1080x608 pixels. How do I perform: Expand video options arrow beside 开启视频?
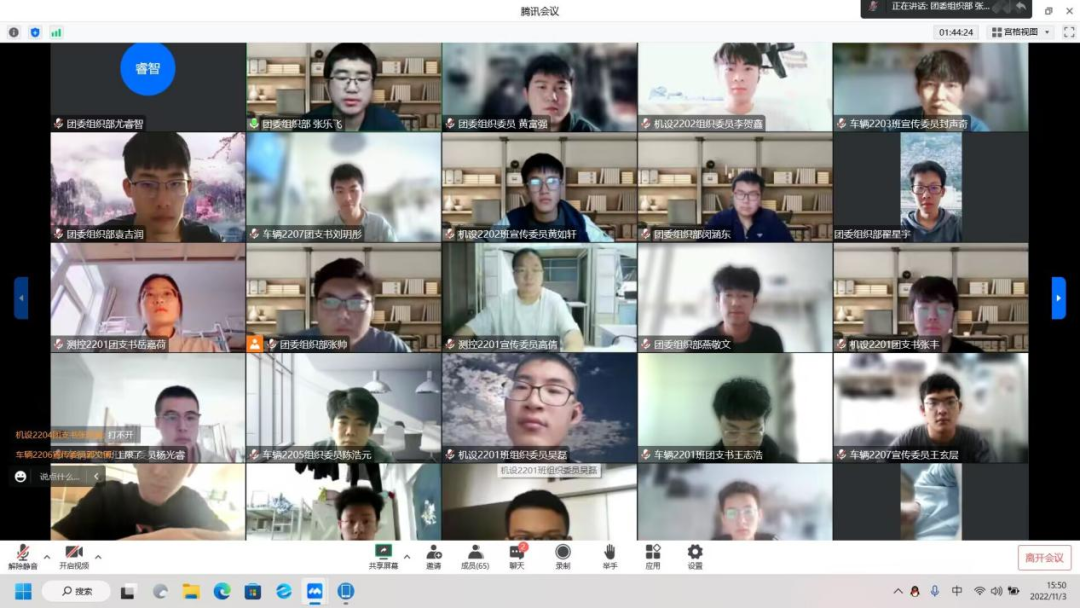tap(98, 556)
